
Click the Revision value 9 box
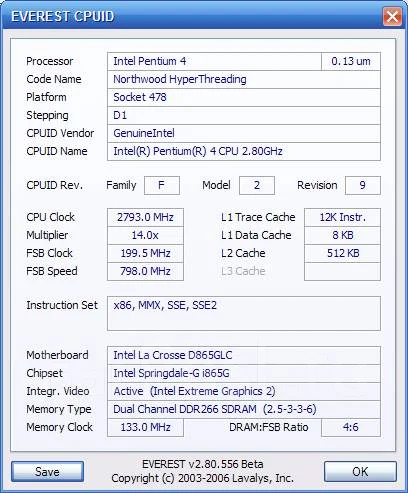click(x=363, y=185)
